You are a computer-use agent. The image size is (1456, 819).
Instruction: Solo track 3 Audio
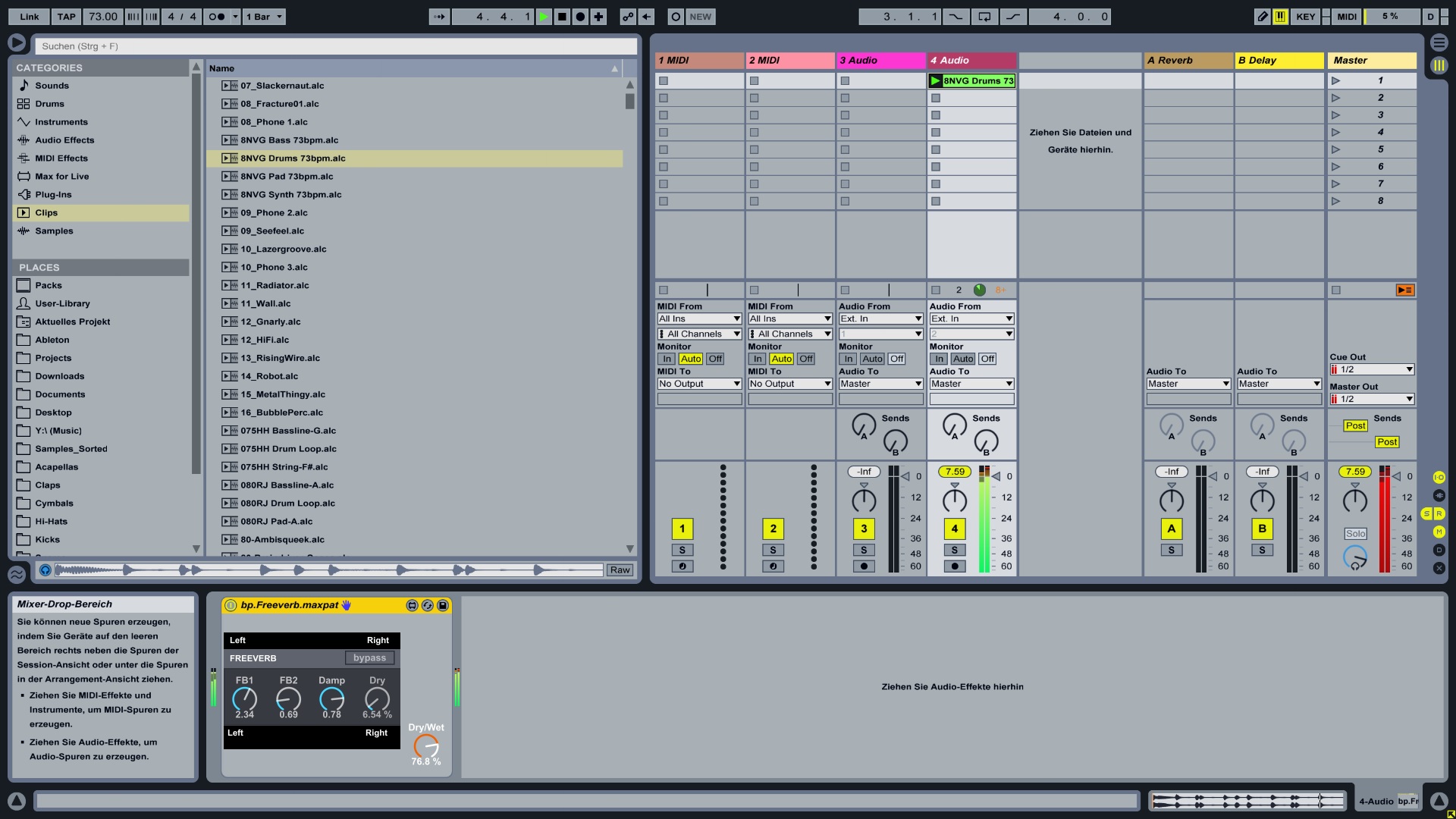(864, 550)
